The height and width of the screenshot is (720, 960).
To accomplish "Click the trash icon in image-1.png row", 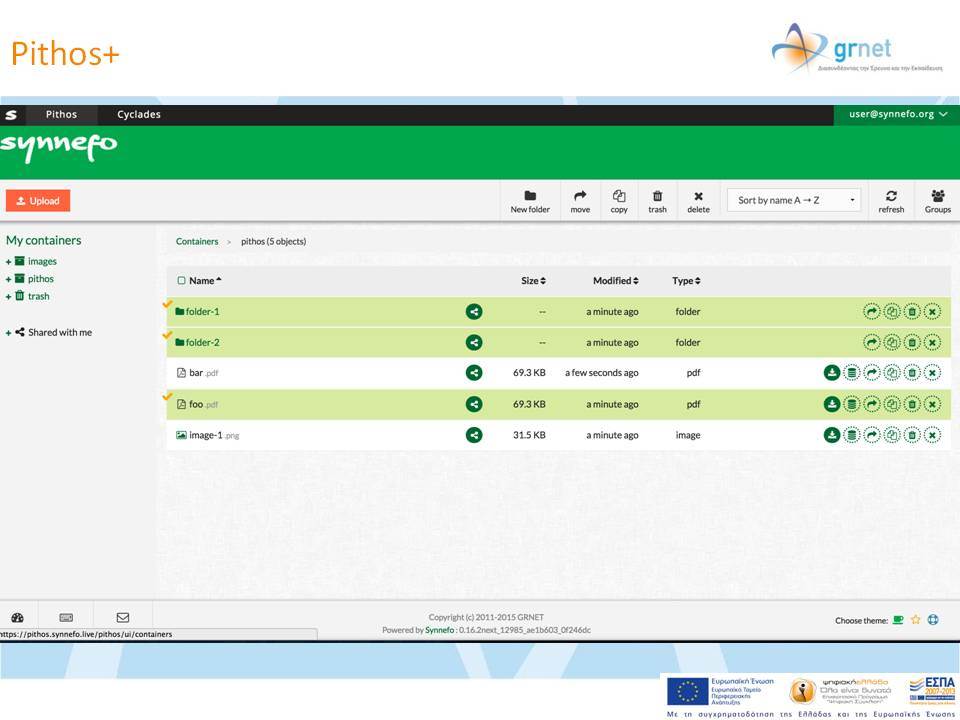I will click(912, 435).
